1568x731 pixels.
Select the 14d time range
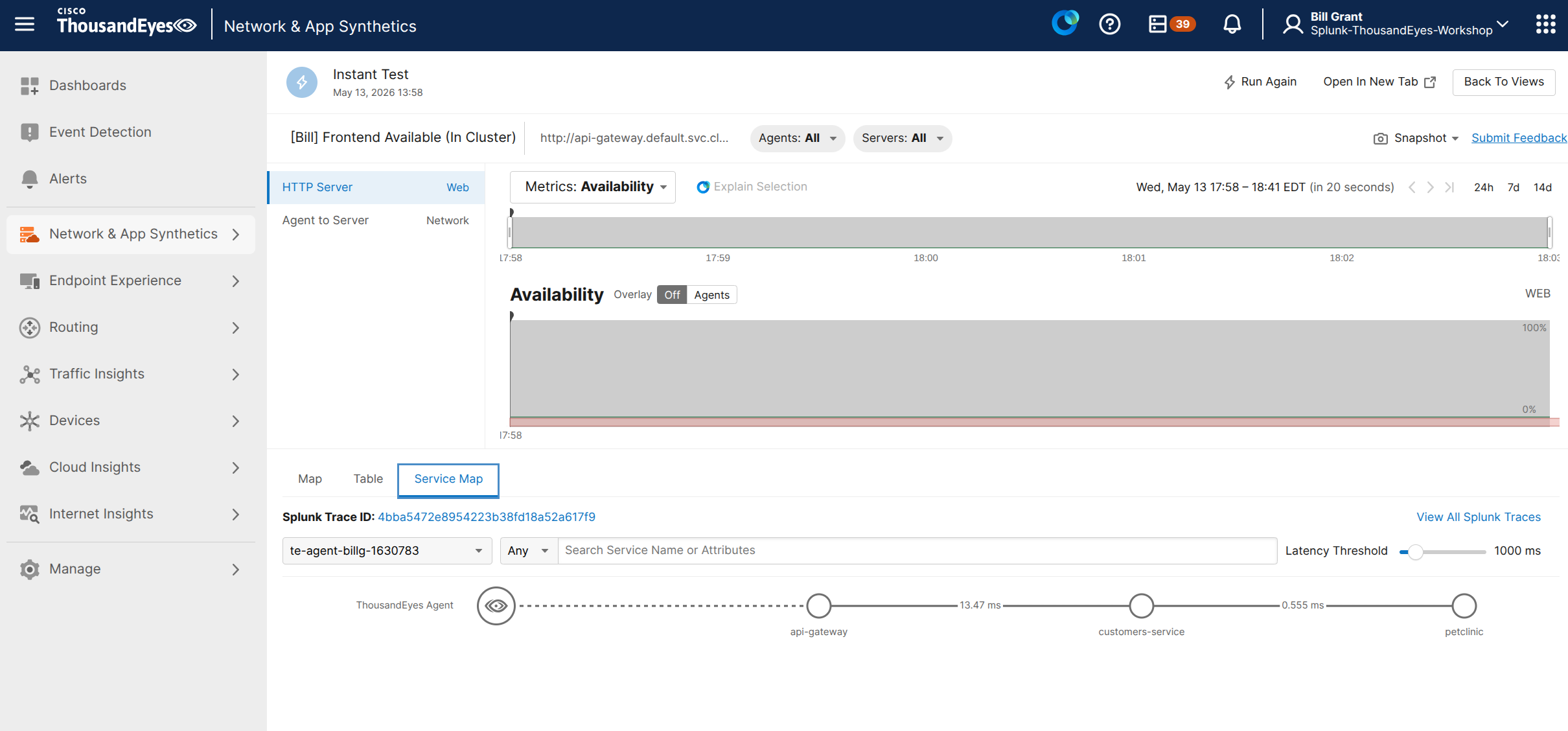(x=1543, y=187)
